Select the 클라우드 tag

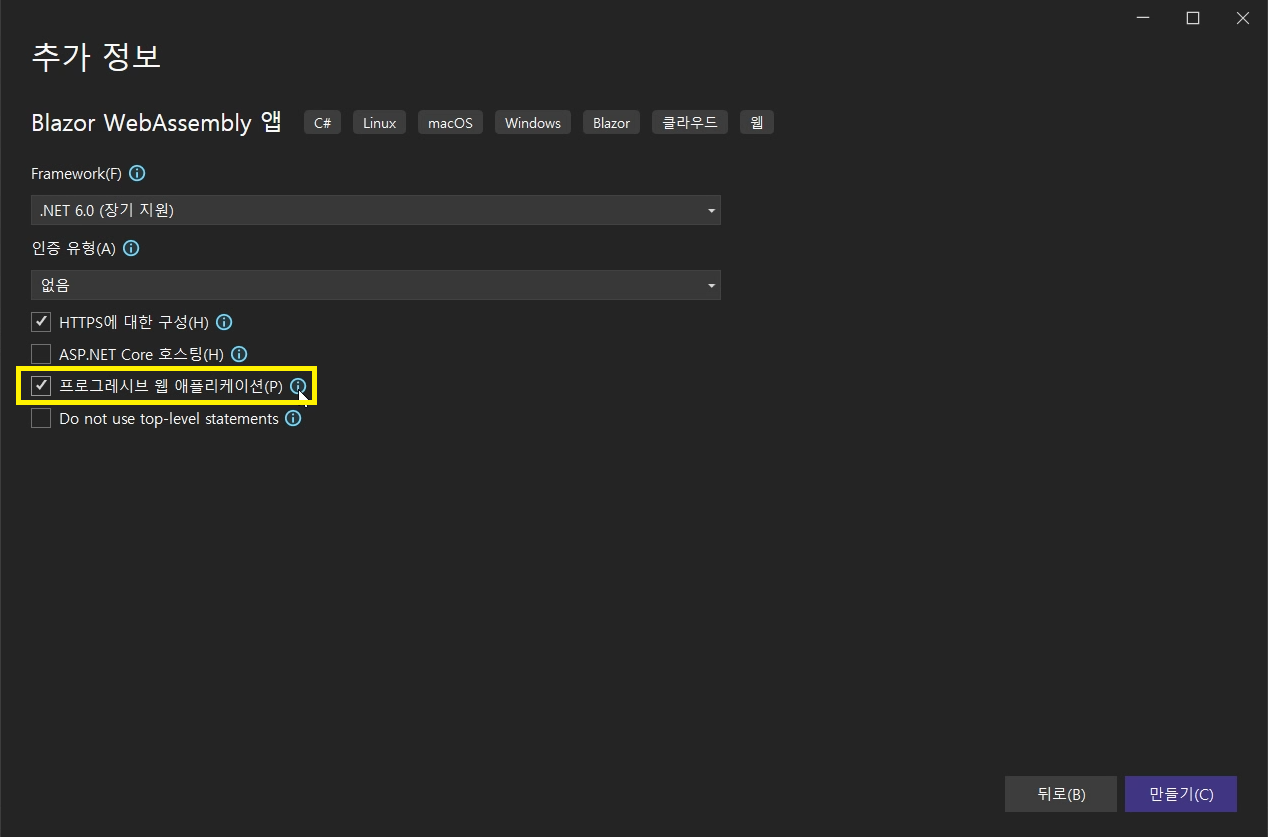coord(690,123)
